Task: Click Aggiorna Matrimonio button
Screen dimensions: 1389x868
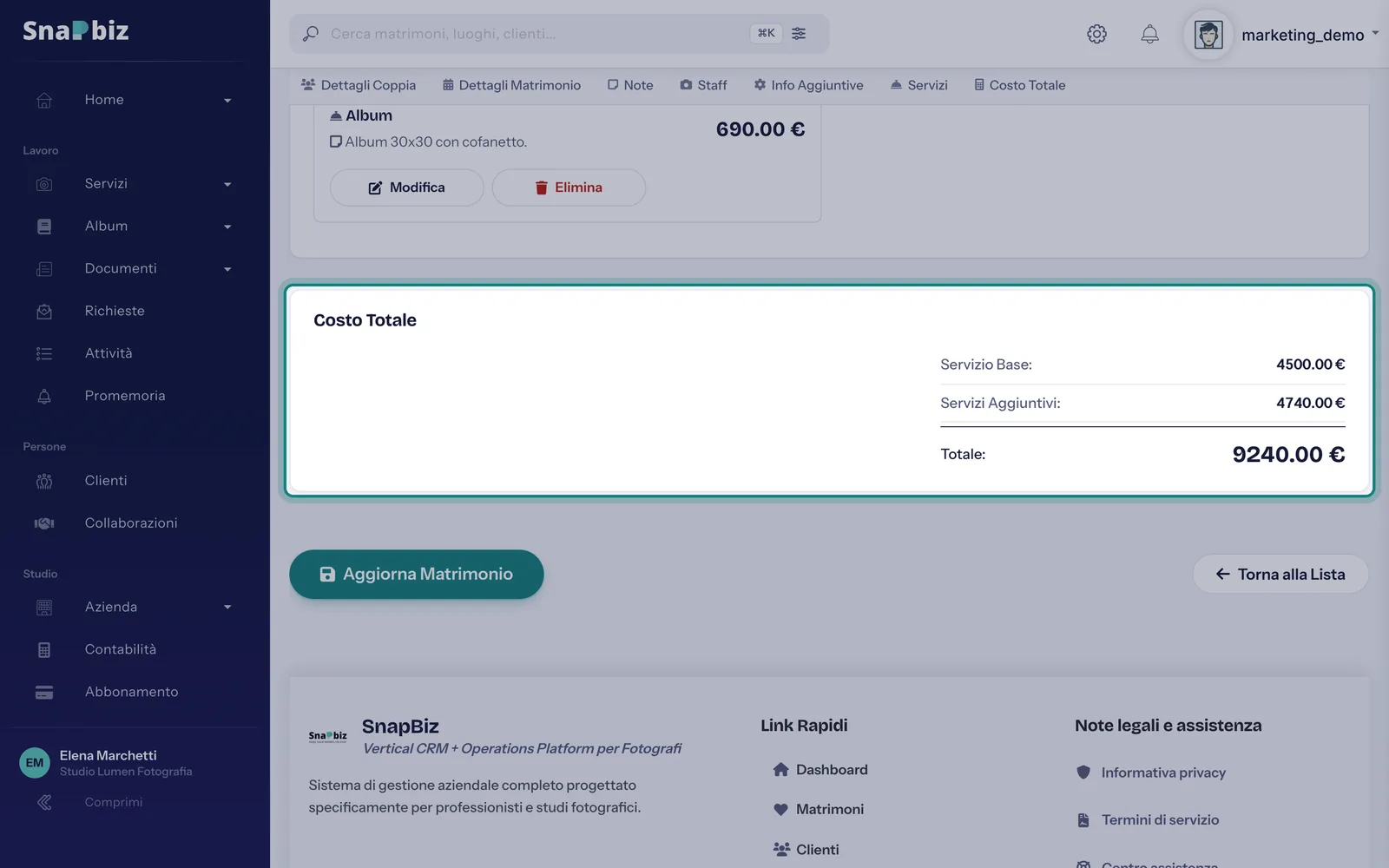Action: [x=417, y=574]
